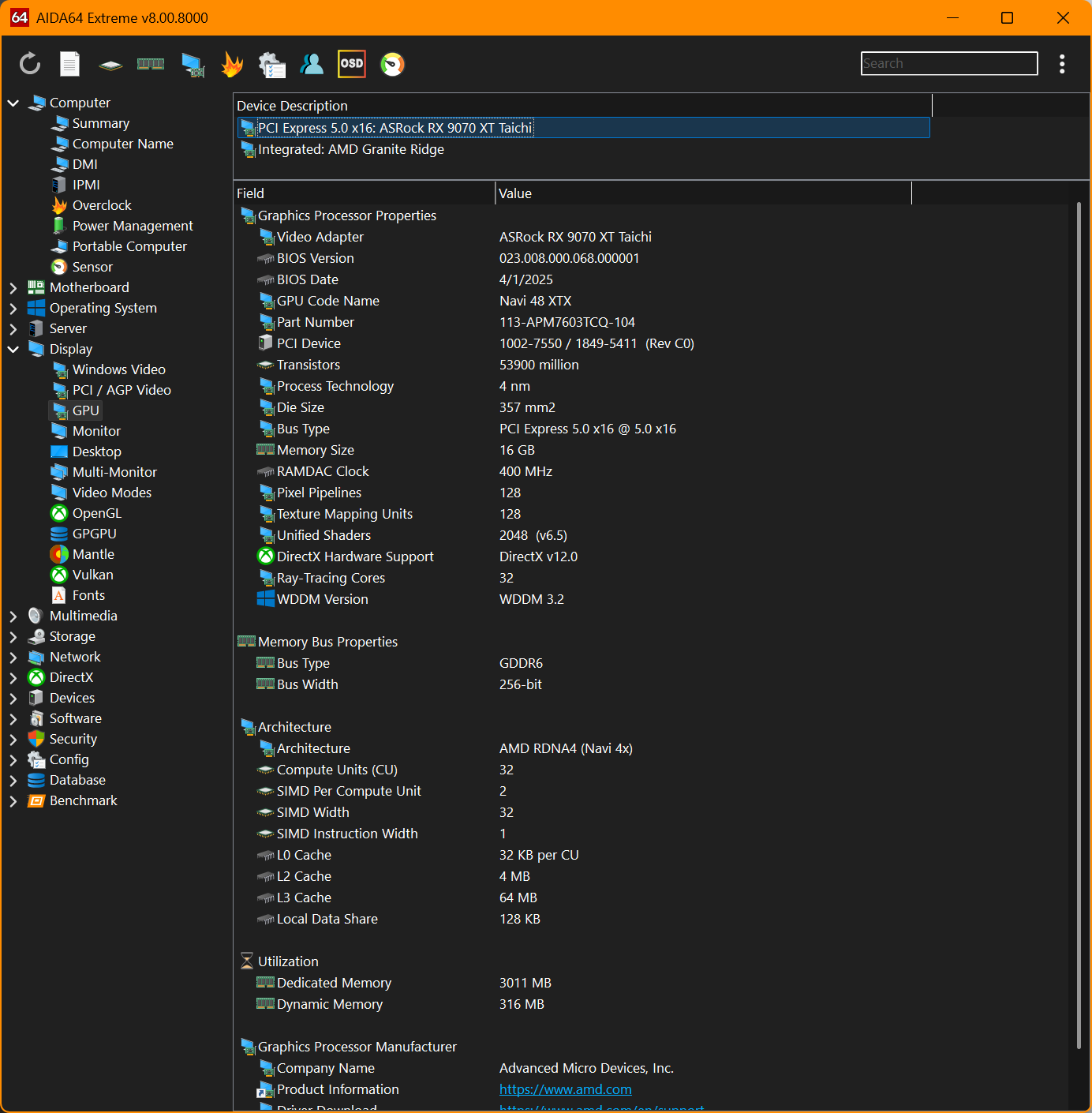Click the Refresh toolbar icon
Image resolution: width=1092 pixels, height=1113 pixels.
[x=30, y=64]
